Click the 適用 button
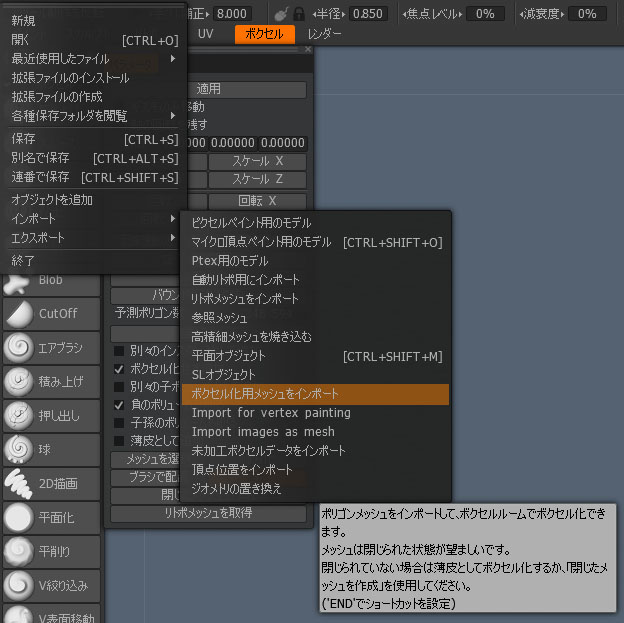The width and height of the screenshot is (624, 623). (x=247, y=89)
